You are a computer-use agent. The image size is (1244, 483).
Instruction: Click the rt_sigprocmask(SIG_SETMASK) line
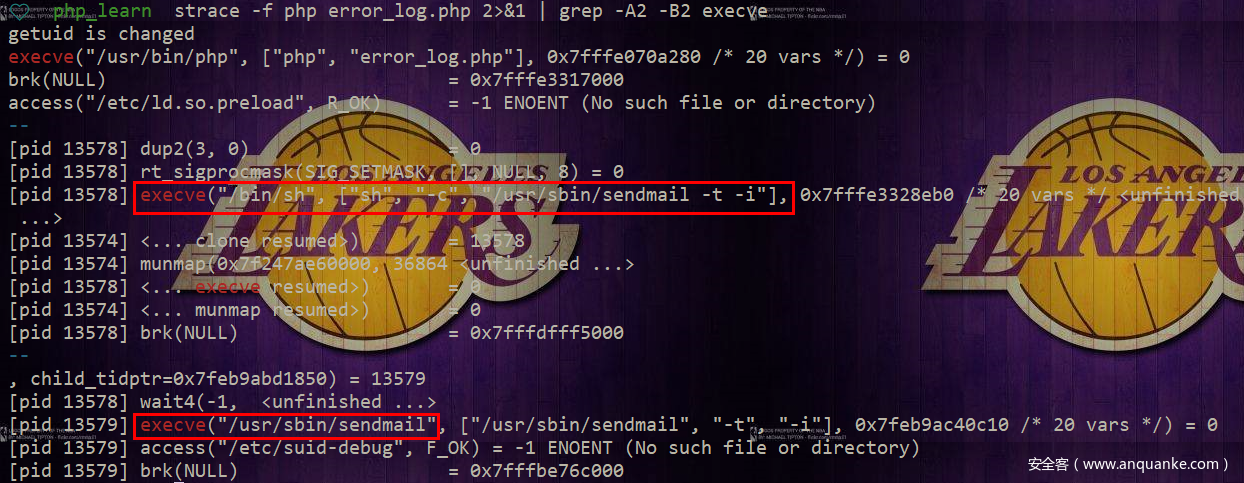point(316,172)
